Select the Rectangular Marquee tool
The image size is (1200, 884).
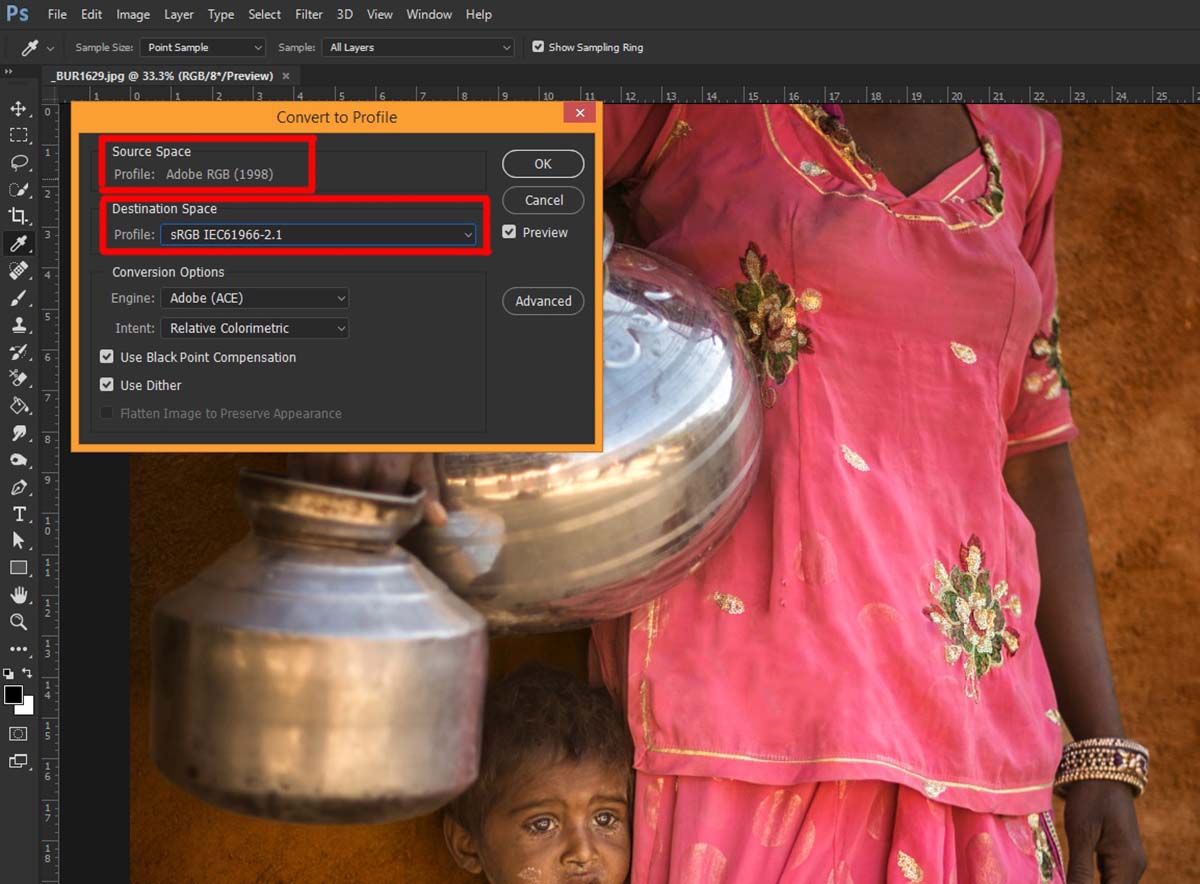point(18,135)
